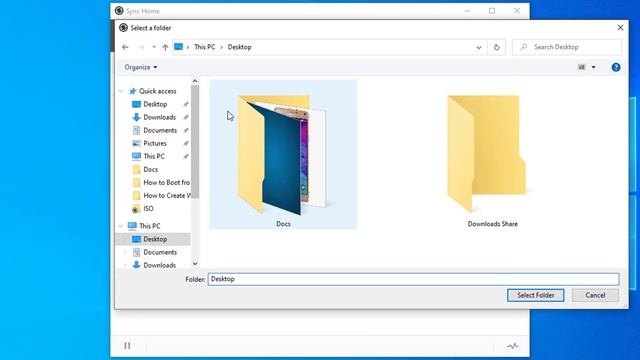Open pinned This PC under Quick access
Image resolution: width=640 pixels, height=360 pixels.
[x=154, y=156]
